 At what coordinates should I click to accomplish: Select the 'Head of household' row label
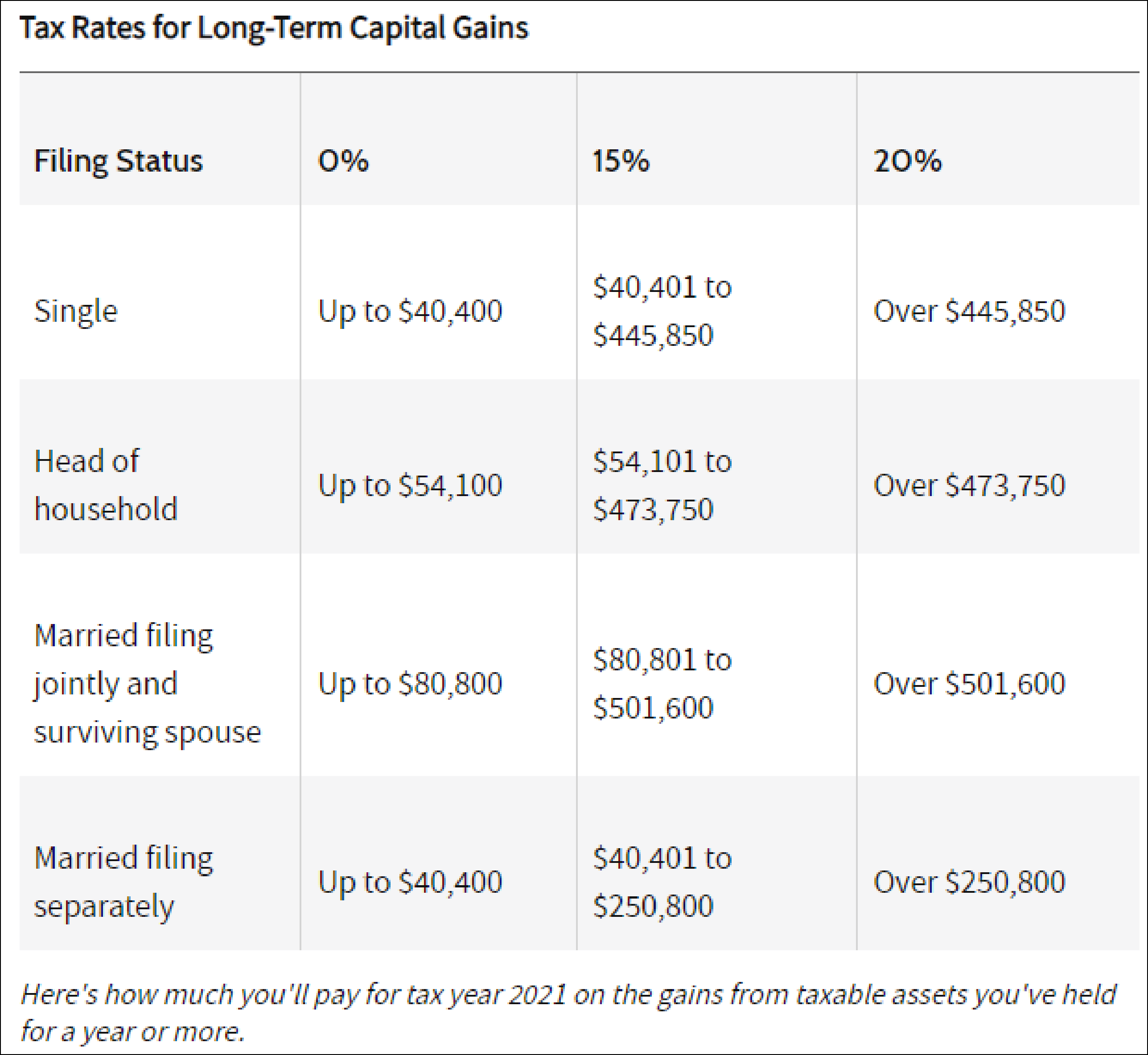point(106,484)
